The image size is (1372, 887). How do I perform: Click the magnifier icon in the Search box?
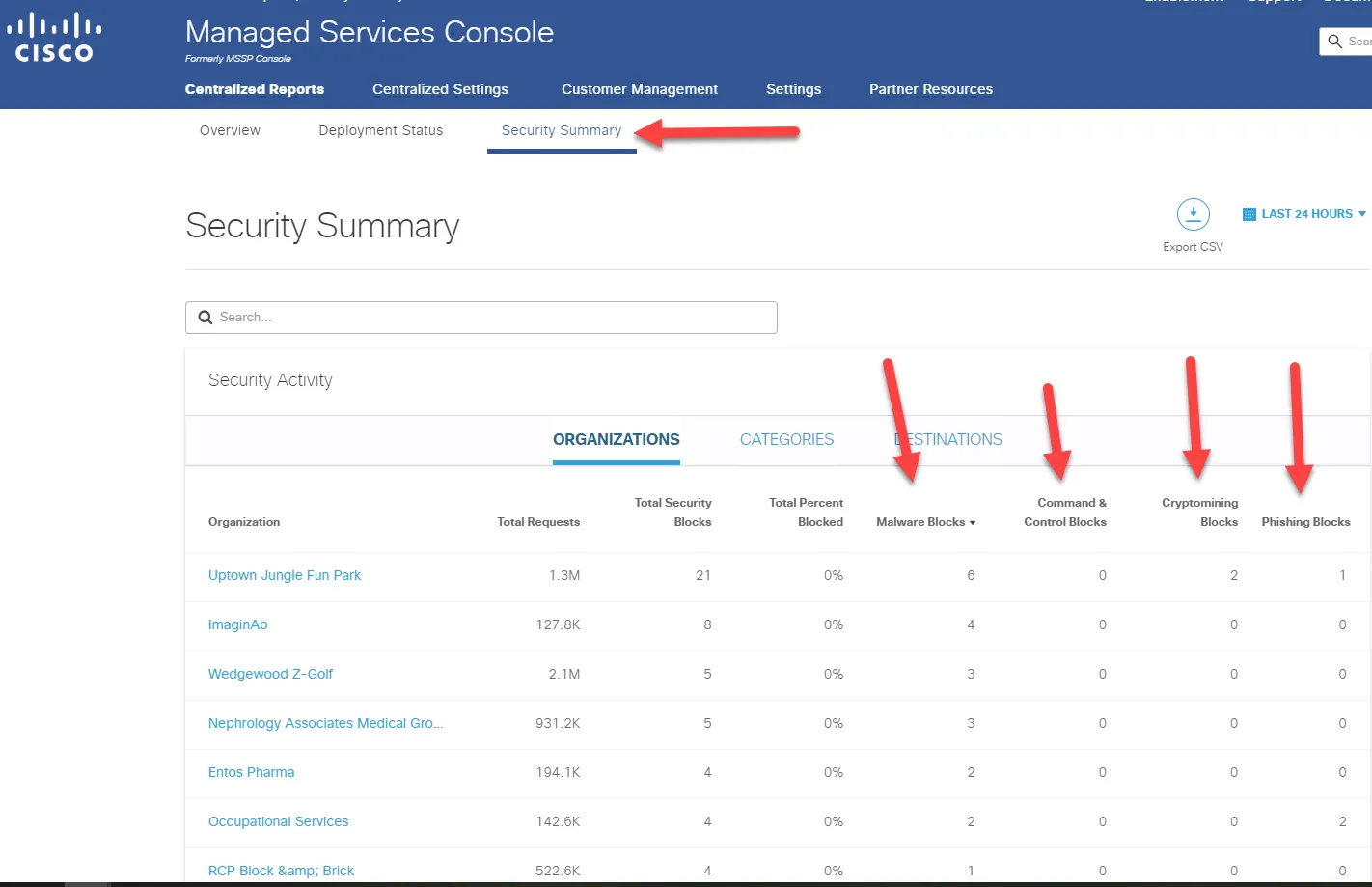click(x=206, y=318)
